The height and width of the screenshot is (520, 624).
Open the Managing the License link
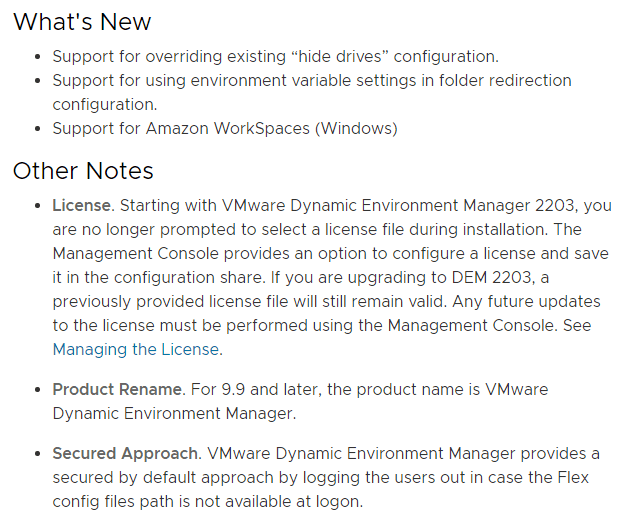134,349
